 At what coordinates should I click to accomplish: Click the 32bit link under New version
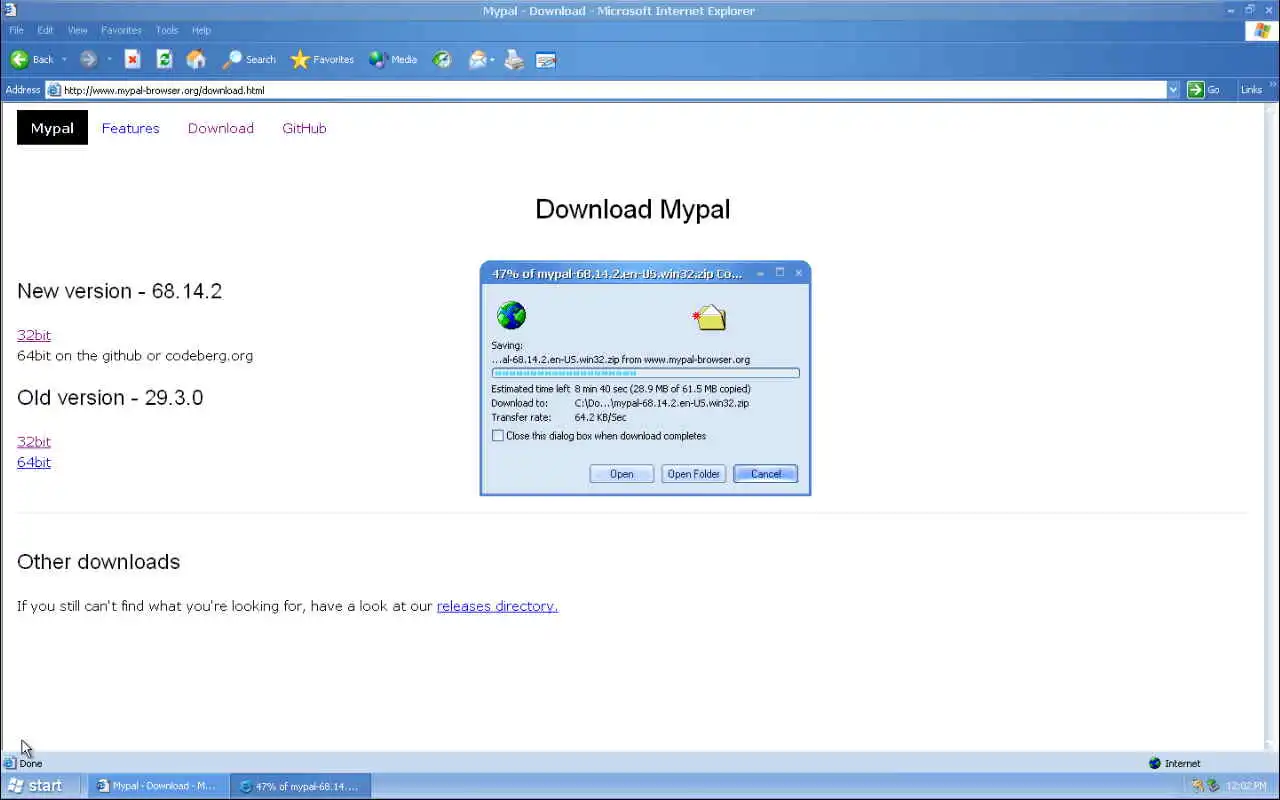pyautogui.click(x=34, y=335)
